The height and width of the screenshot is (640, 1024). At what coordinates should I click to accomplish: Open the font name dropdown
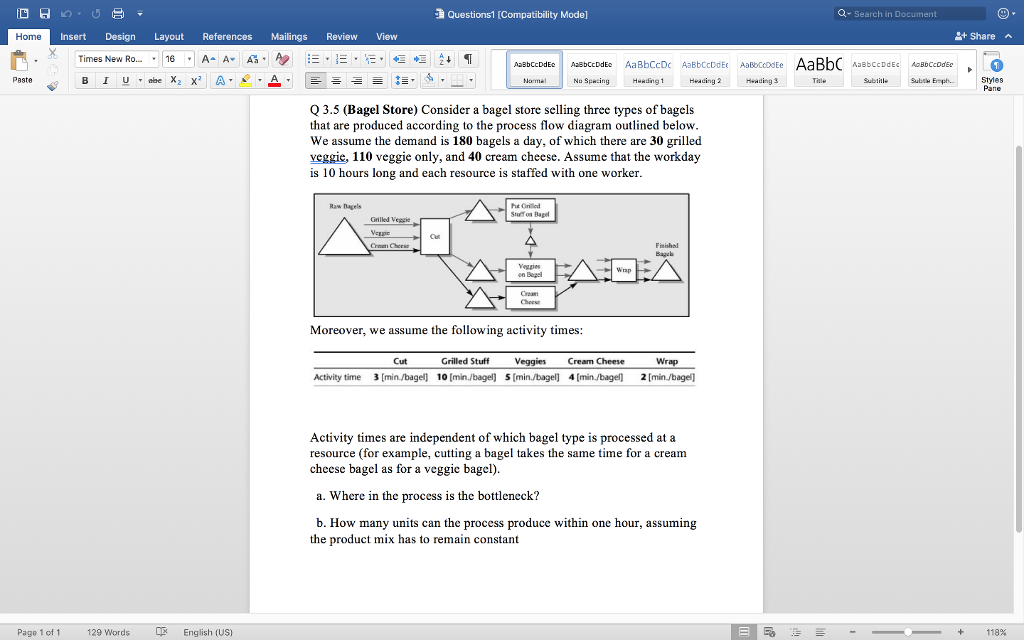pyautogui.click(x=154, y=59)
